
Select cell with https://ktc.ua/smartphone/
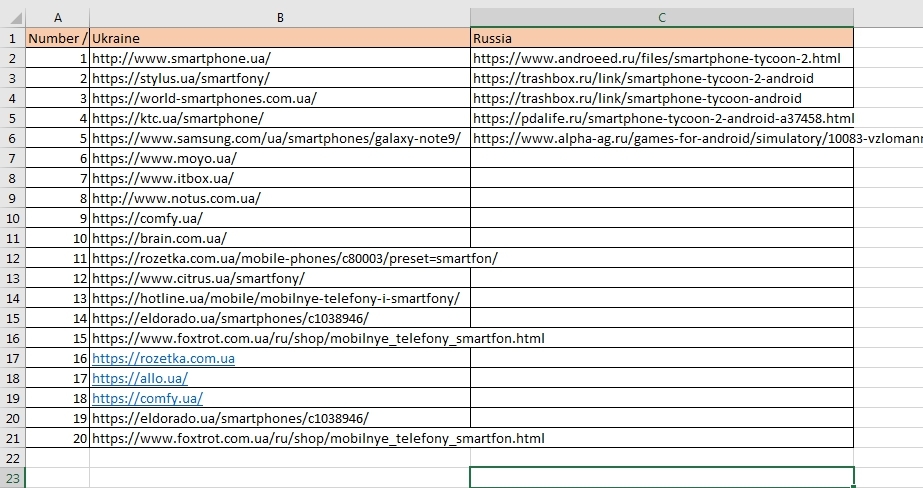pos(280,118)
